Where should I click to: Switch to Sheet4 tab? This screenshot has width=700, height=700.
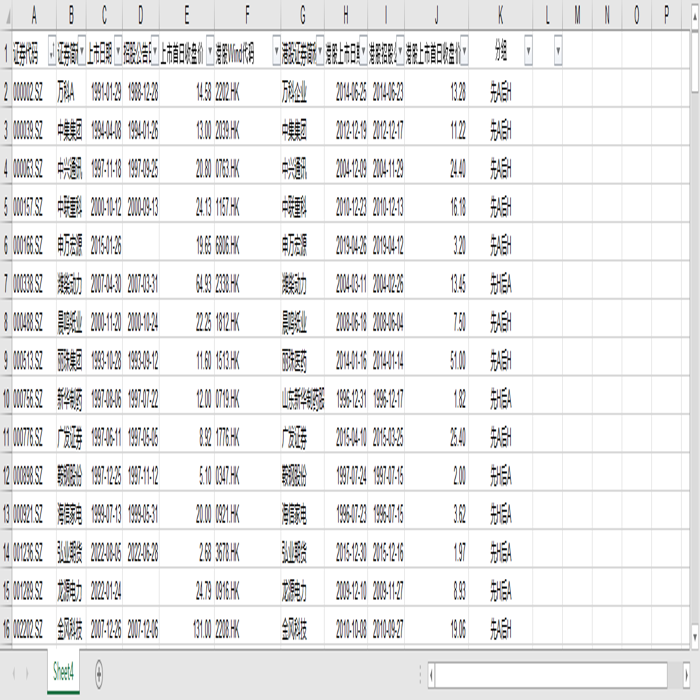pos(63,672)
